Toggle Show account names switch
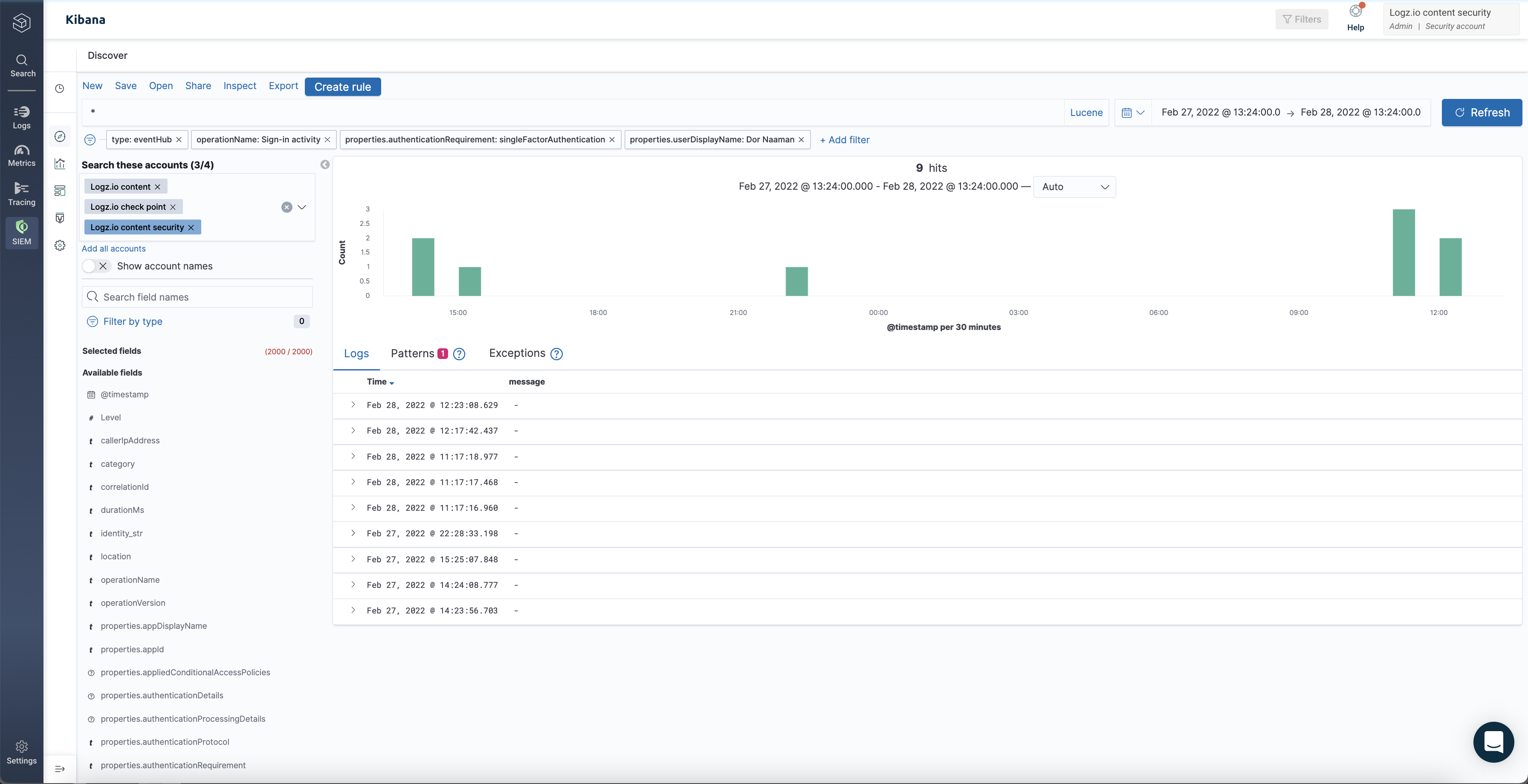This screenshot has height=784, width=1528. pyautogui.click(x=96, y=266)
